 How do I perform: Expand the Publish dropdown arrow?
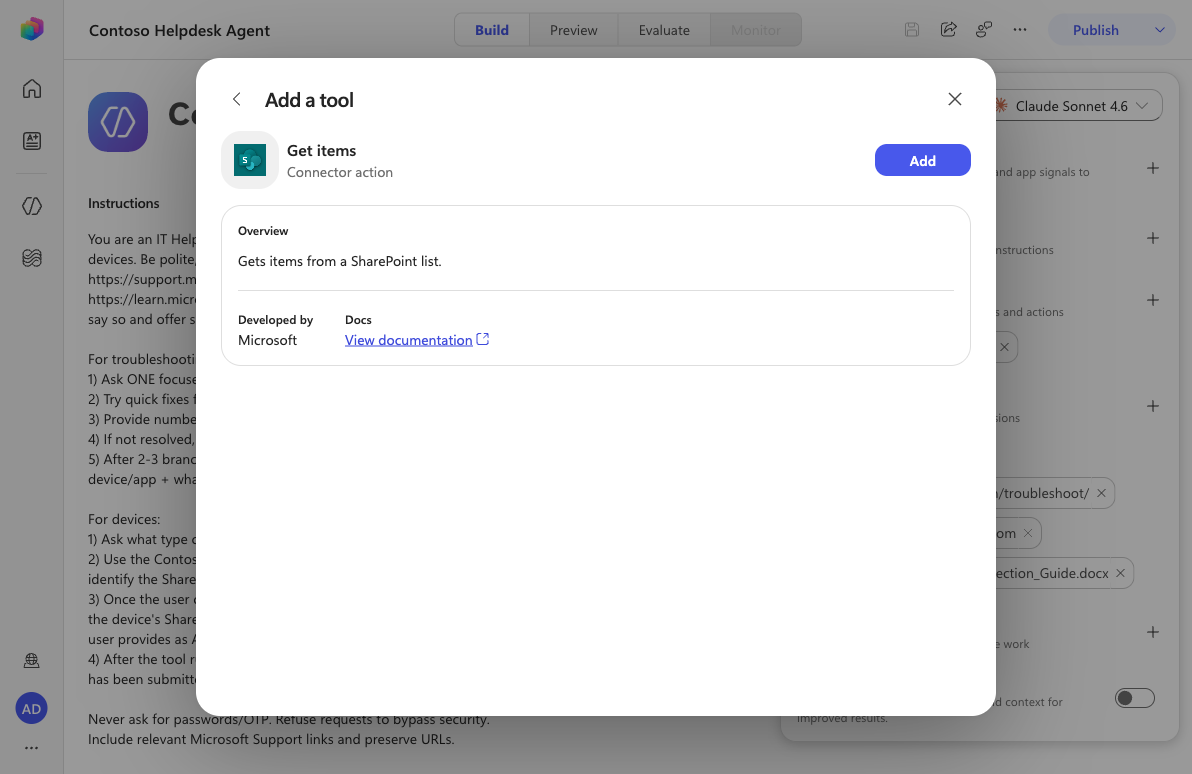coord(1159,30)
